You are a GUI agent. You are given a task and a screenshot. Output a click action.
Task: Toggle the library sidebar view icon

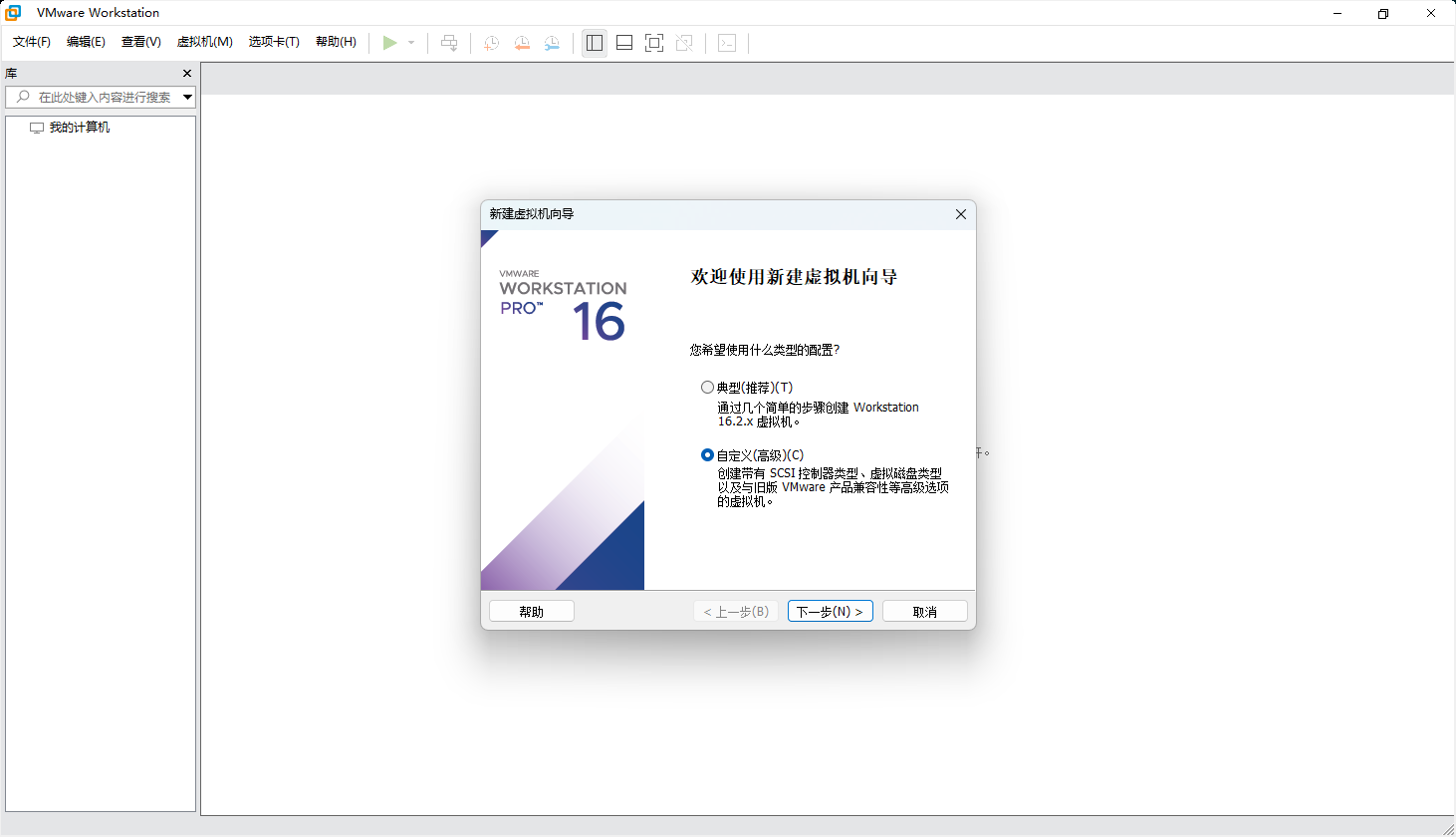pyautogui.click(x=595, y=43)
